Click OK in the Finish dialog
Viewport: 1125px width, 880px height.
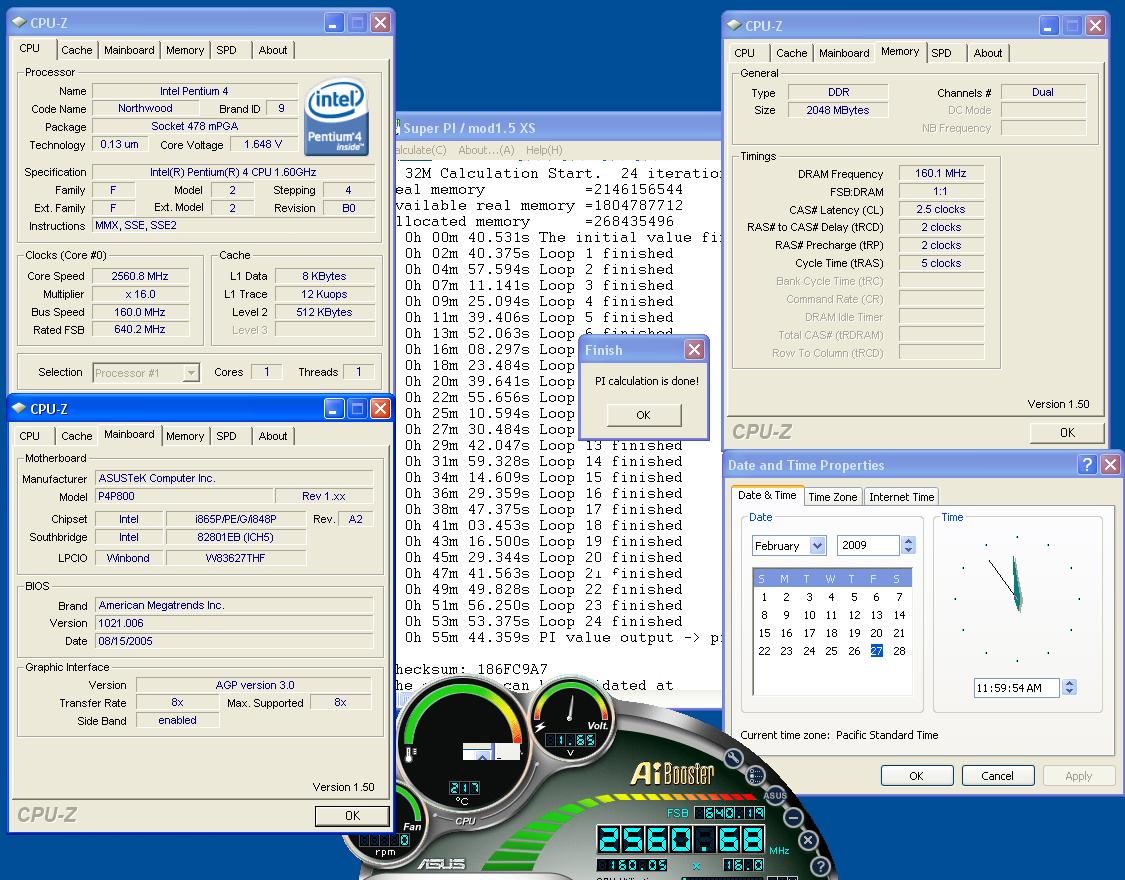[x=644, y=415]
